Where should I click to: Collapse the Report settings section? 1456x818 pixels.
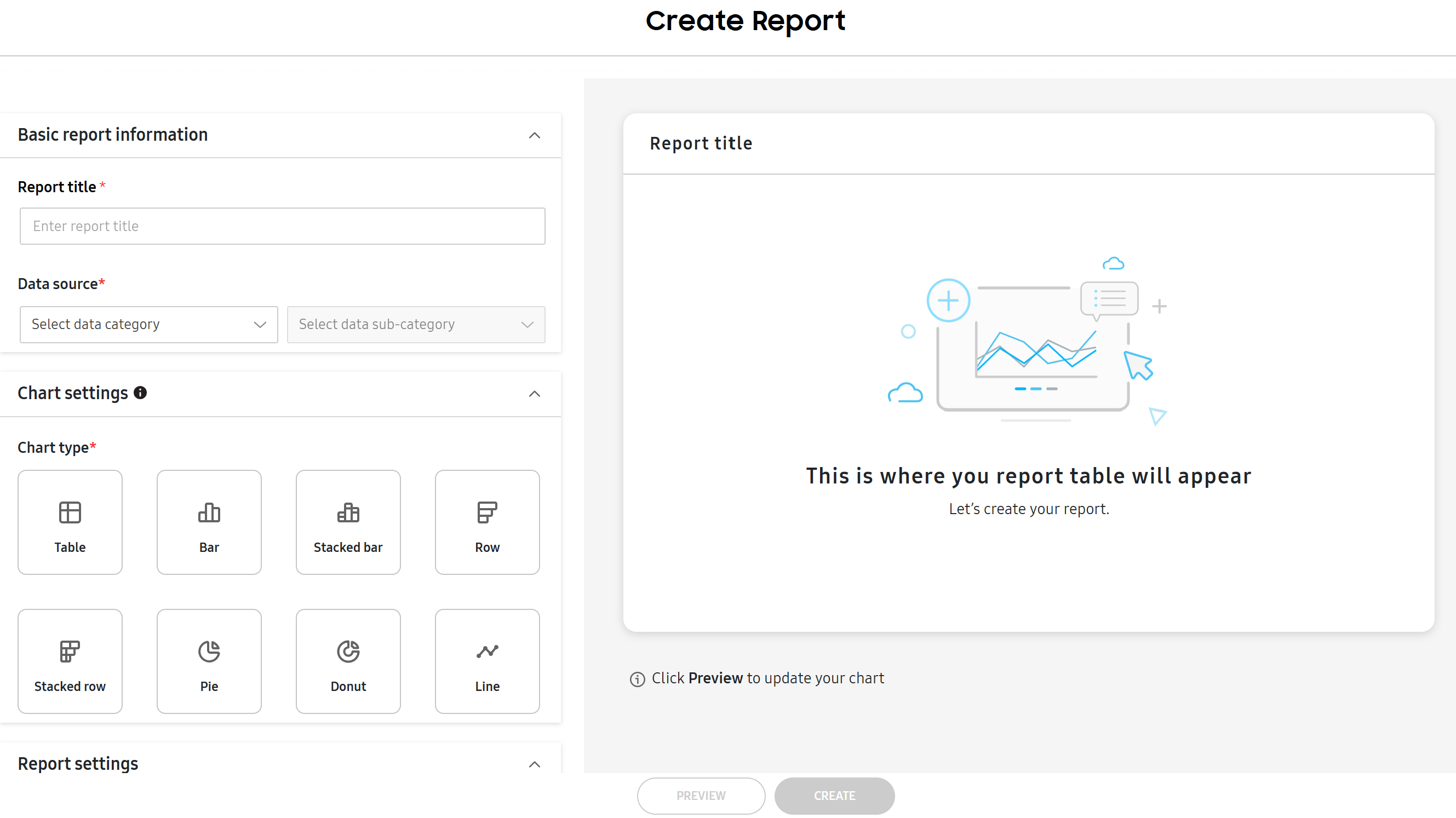[534, 764]
